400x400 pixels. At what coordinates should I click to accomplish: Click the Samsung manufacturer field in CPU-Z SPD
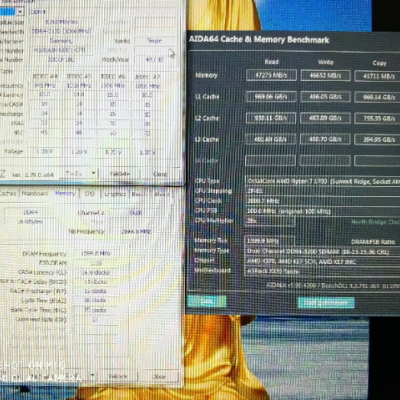[x=61, y=41]
